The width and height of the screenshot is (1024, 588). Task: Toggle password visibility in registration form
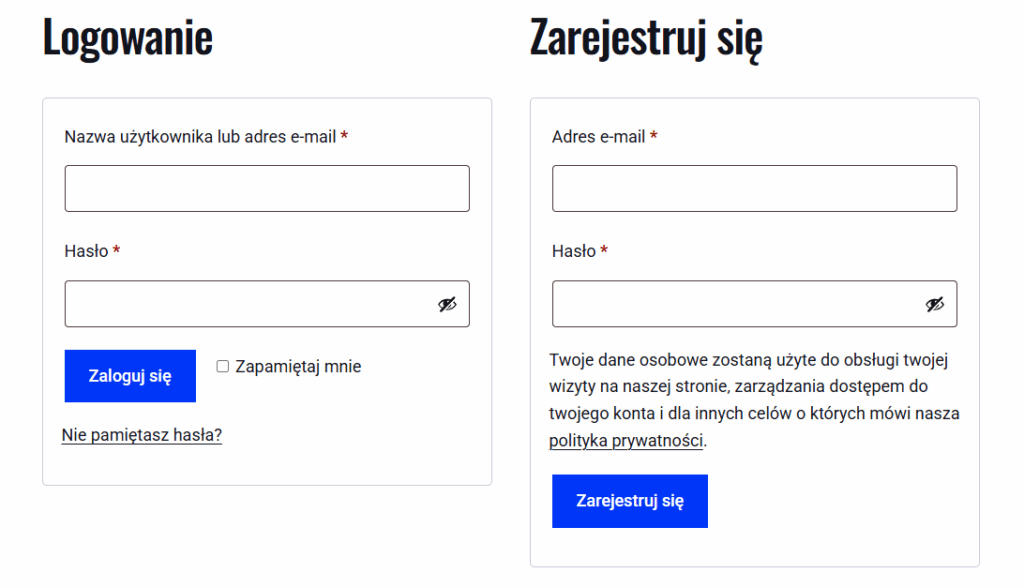tap(934, 304)
